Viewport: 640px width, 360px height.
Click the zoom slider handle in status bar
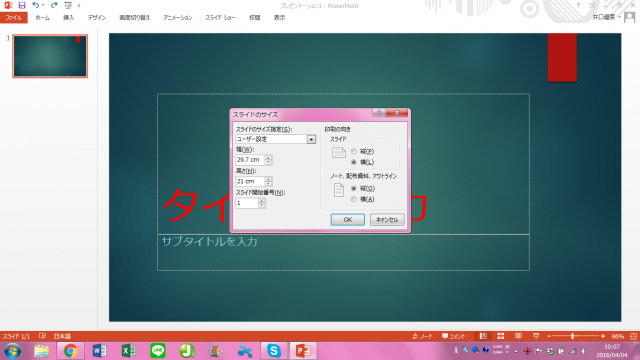(573, 336)
